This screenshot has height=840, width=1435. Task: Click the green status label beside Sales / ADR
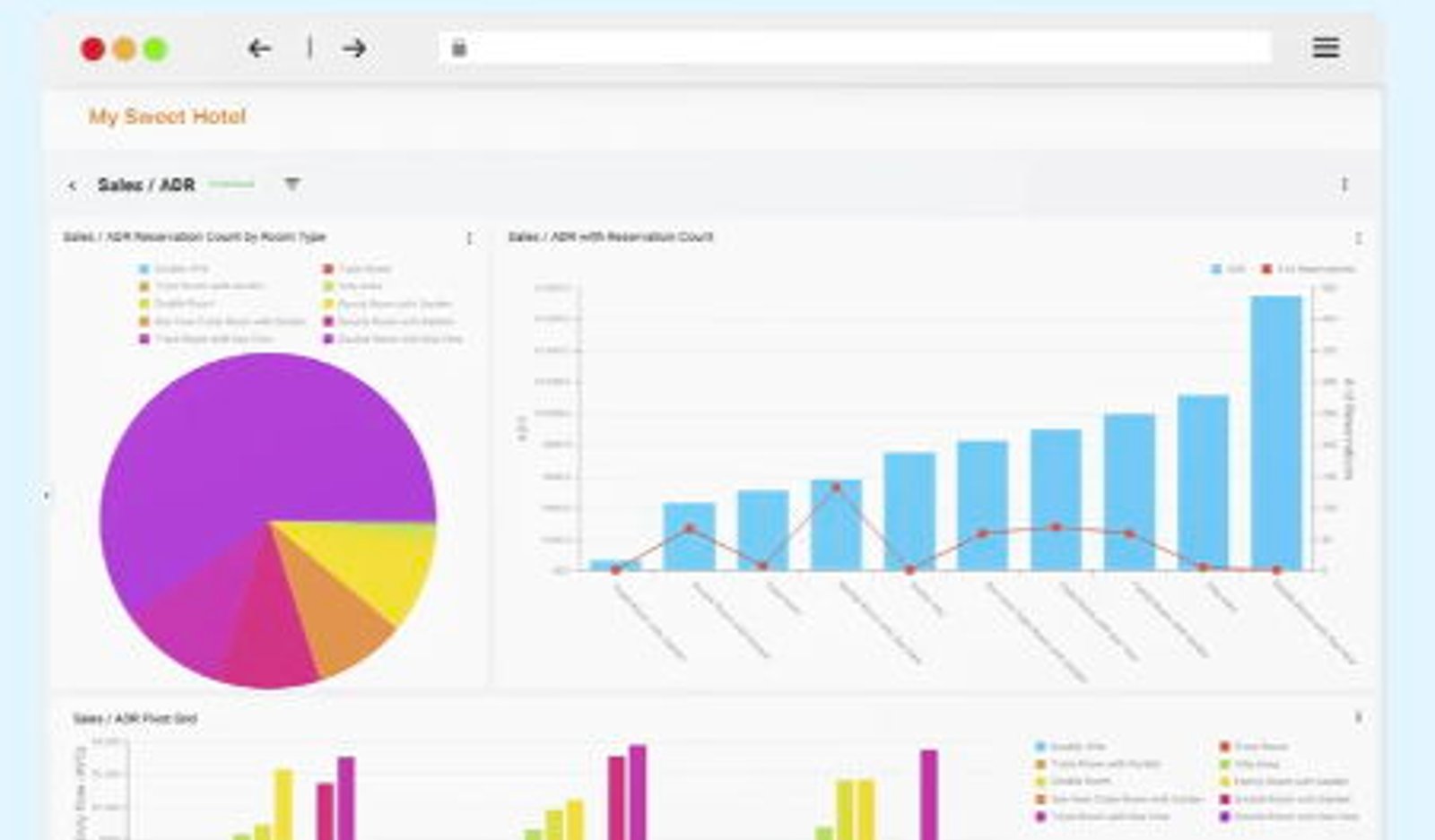232,185
